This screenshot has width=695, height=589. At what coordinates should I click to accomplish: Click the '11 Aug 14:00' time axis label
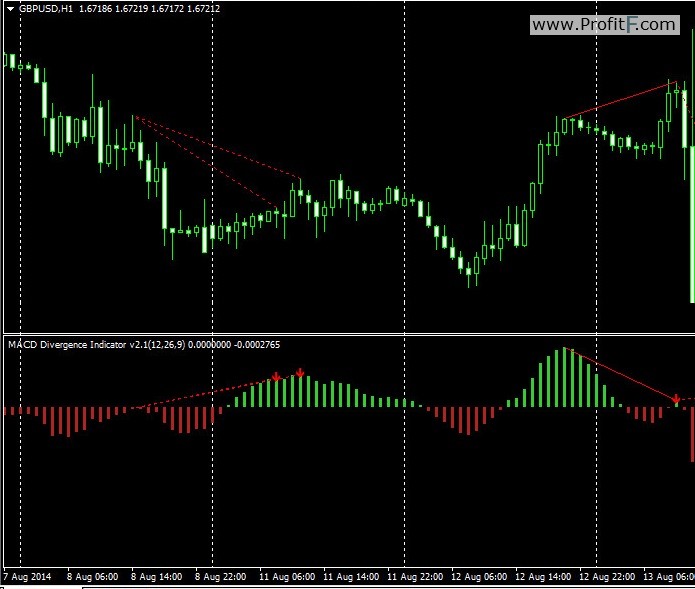pyautogui.click(x=351, y=577)
